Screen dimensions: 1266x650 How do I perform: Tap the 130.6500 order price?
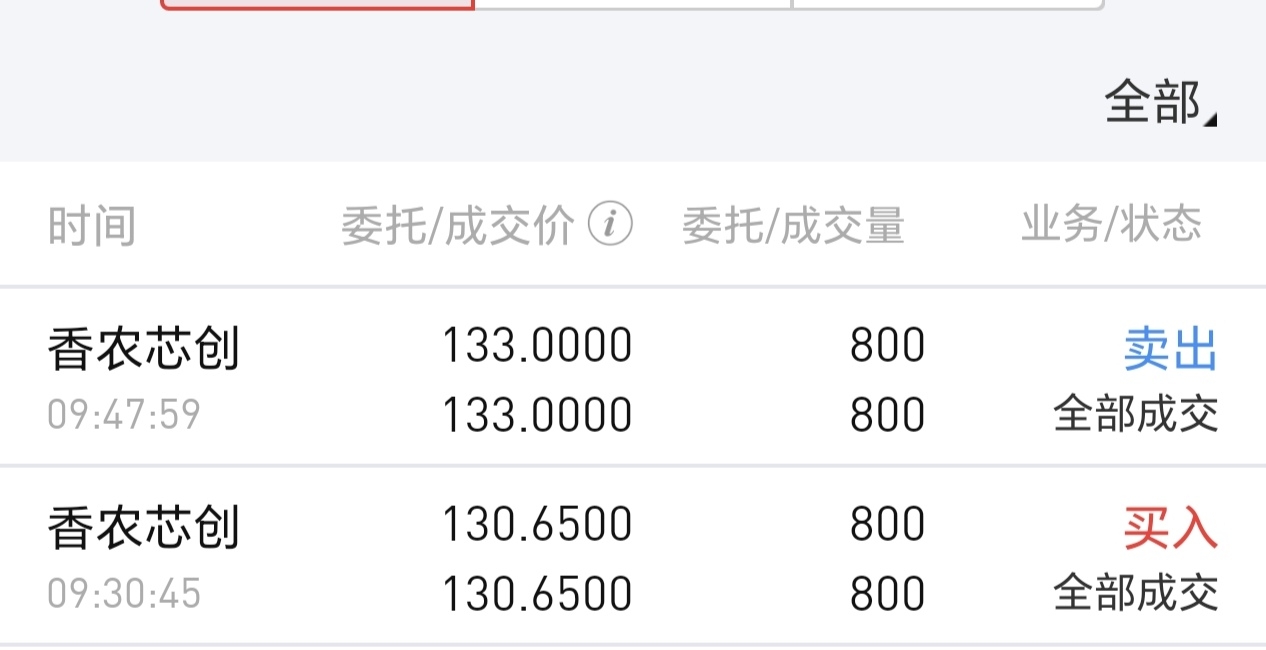tap(538, 524)
